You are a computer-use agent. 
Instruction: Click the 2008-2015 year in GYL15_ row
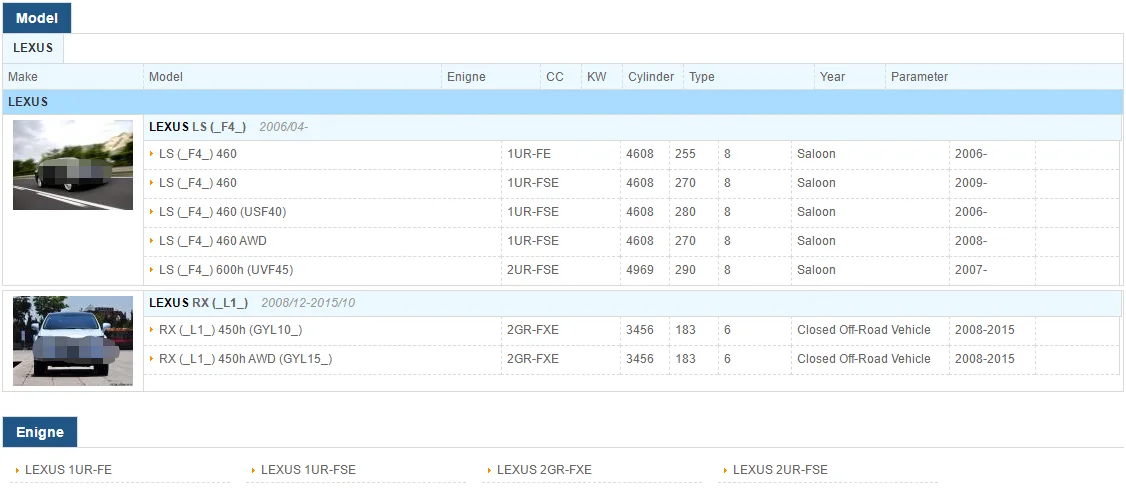pos(985,358)
